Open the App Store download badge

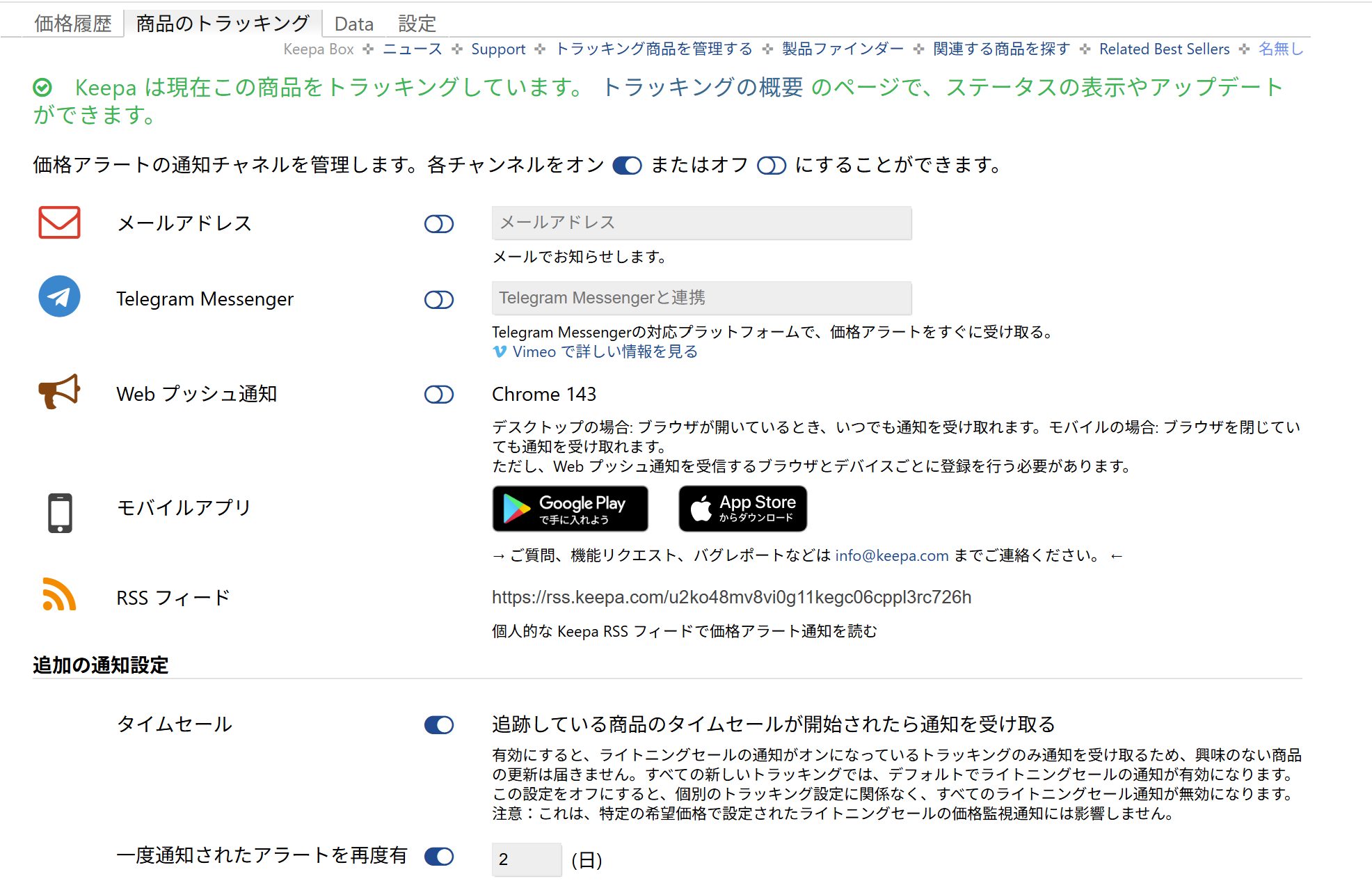(x=742, y=509)
